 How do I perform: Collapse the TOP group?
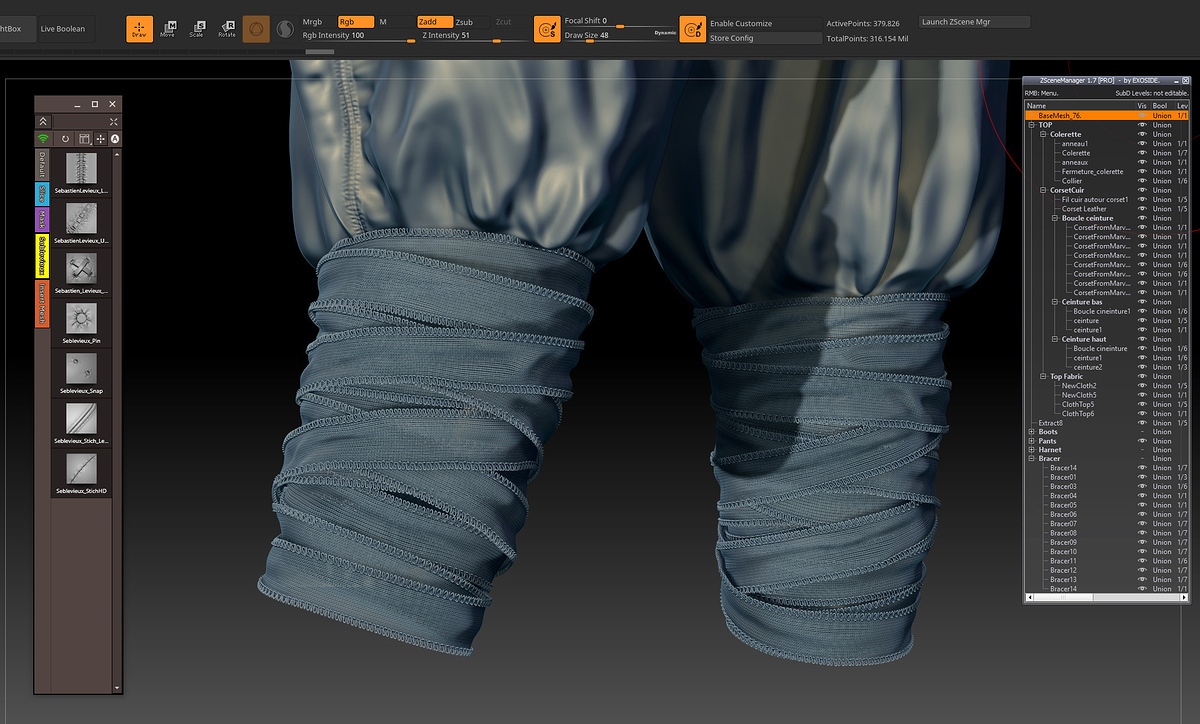click(x=1032, y=125)
